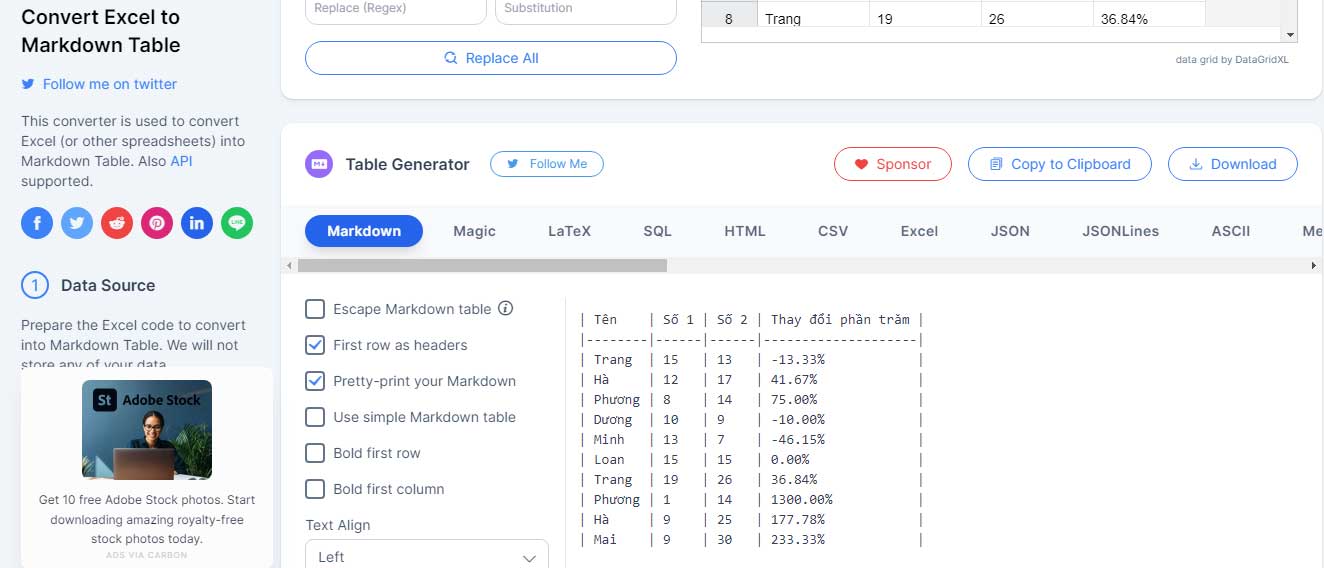The image size is (1324, 568).
Task: Click the 1300.00% value in Markdown output
Action: (x=802, y=499)
